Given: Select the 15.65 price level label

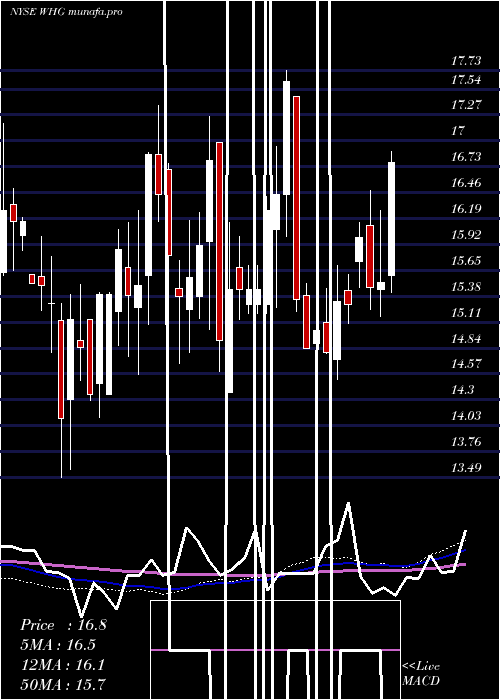Looking at the screenshot, I should (466, 260).
